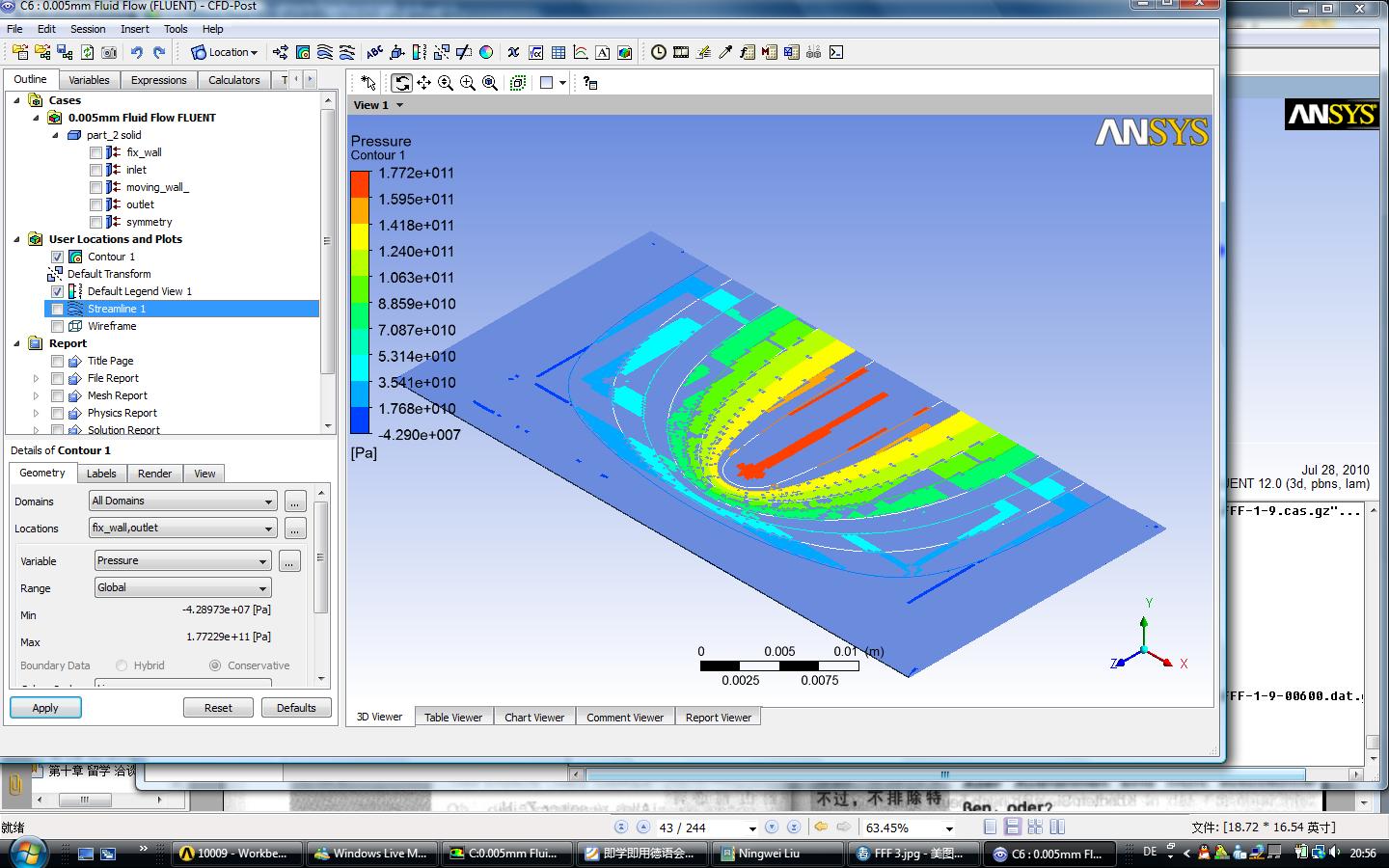Choose the Select pointer tool in viewer

click(368, 83)
